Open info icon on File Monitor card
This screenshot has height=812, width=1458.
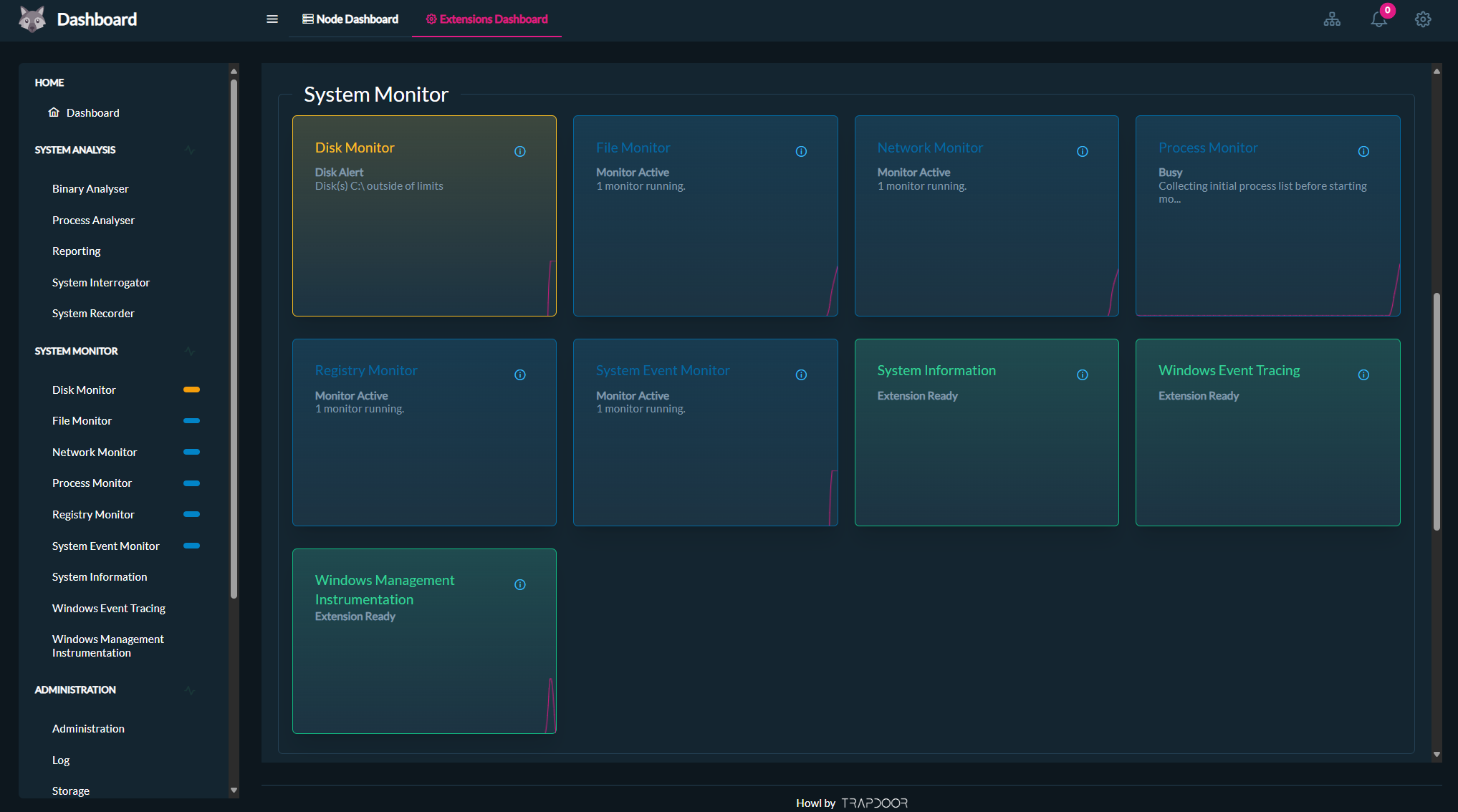(x=801, y=151)
